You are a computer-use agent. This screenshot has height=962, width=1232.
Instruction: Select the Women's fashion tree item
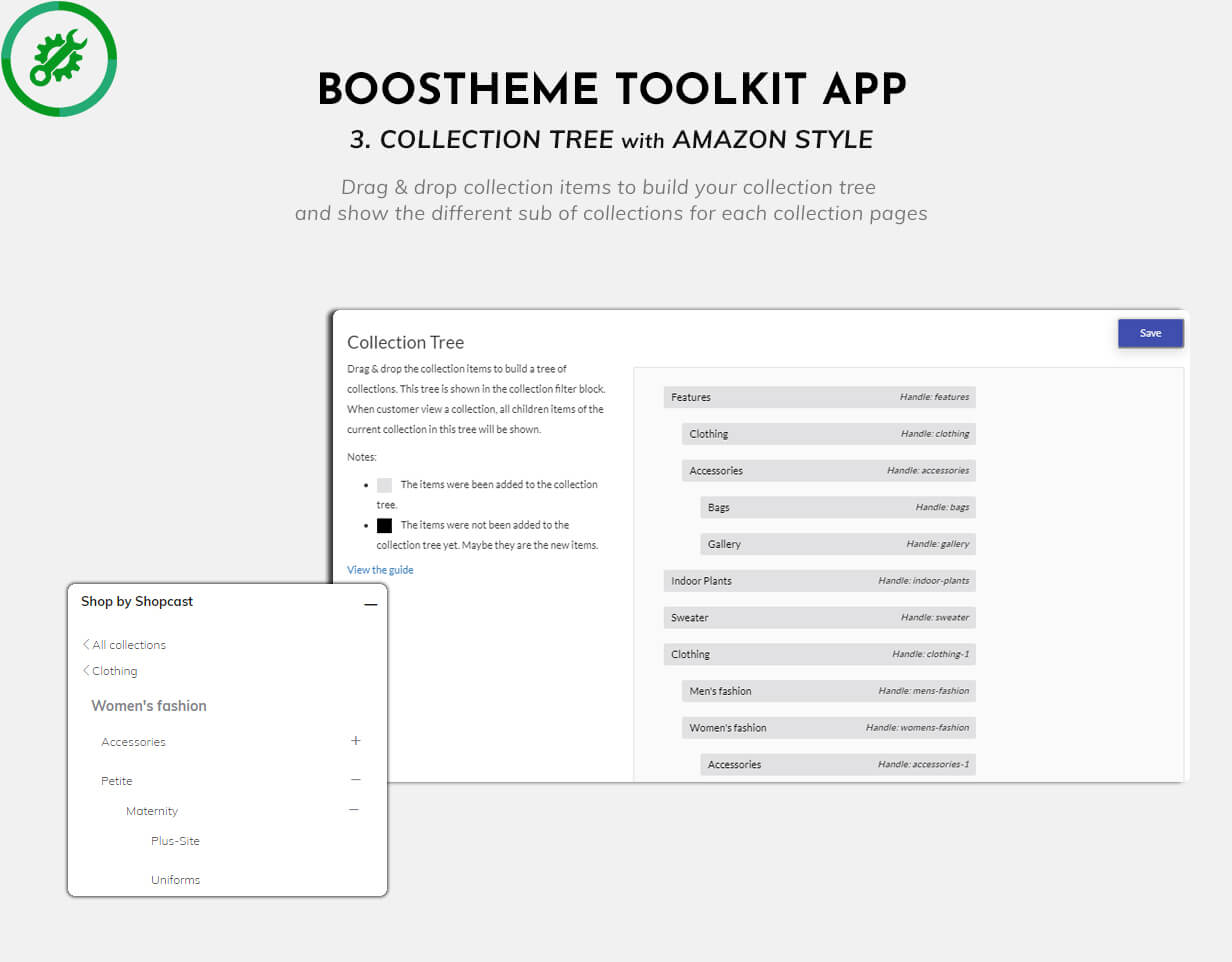(x=829, y=727)
